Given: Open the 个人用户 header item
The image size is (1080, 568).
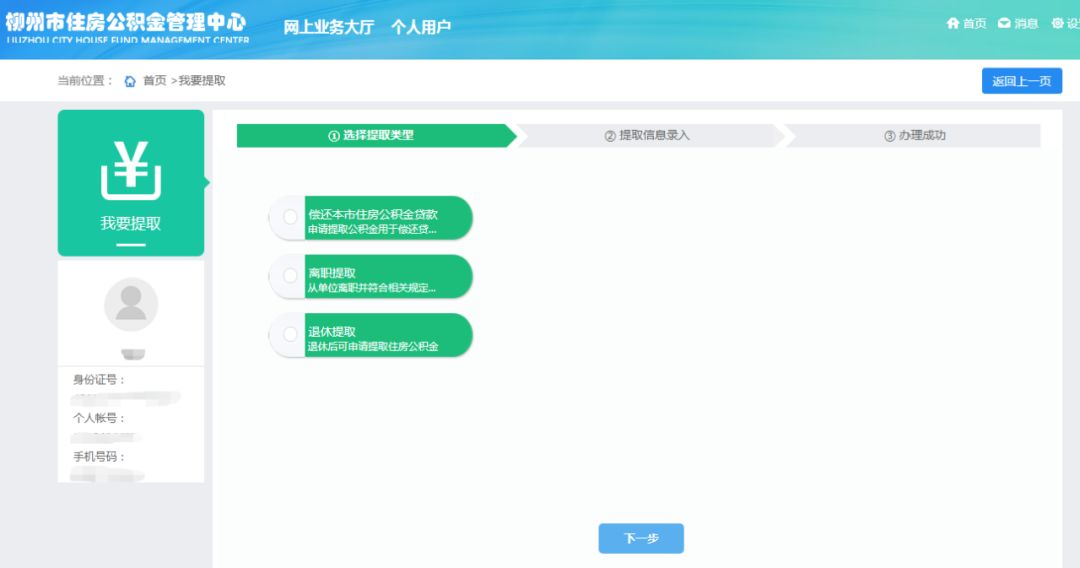Looking at the screenshot, I should [421, 27].
